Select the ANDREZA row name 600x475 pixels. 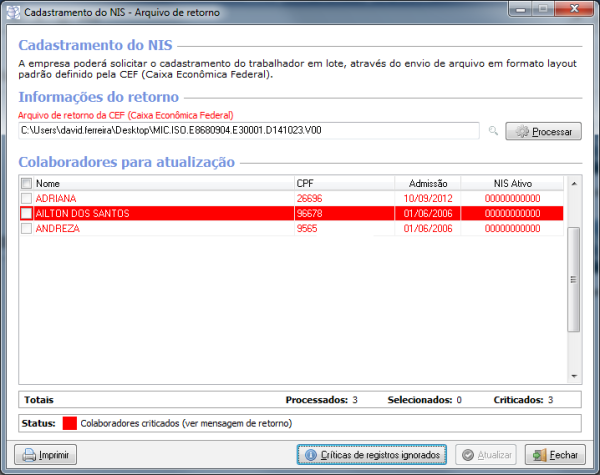point(57,228)
